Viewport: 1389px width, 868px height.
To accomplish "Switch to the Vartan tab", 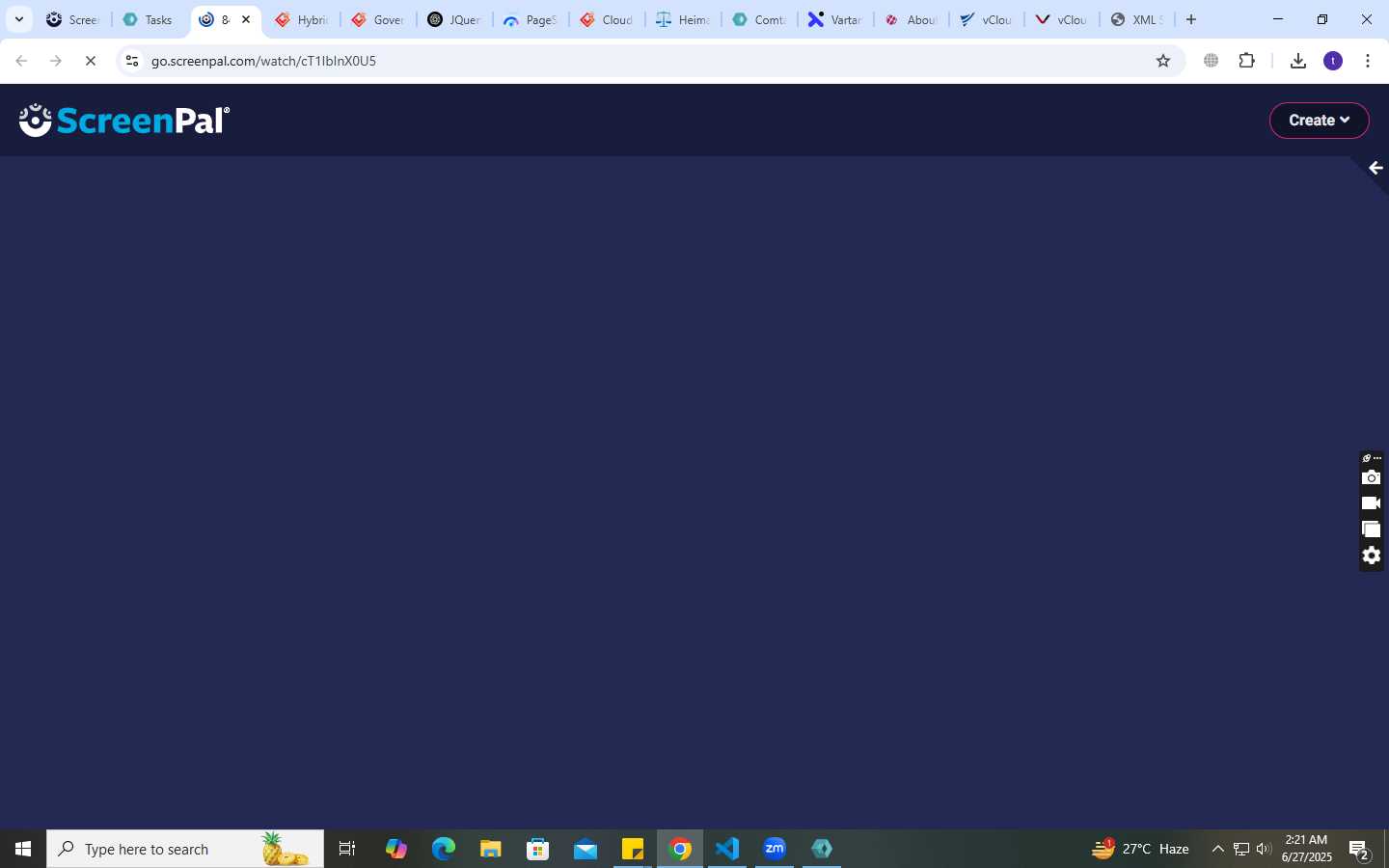I will coord(835,19).
